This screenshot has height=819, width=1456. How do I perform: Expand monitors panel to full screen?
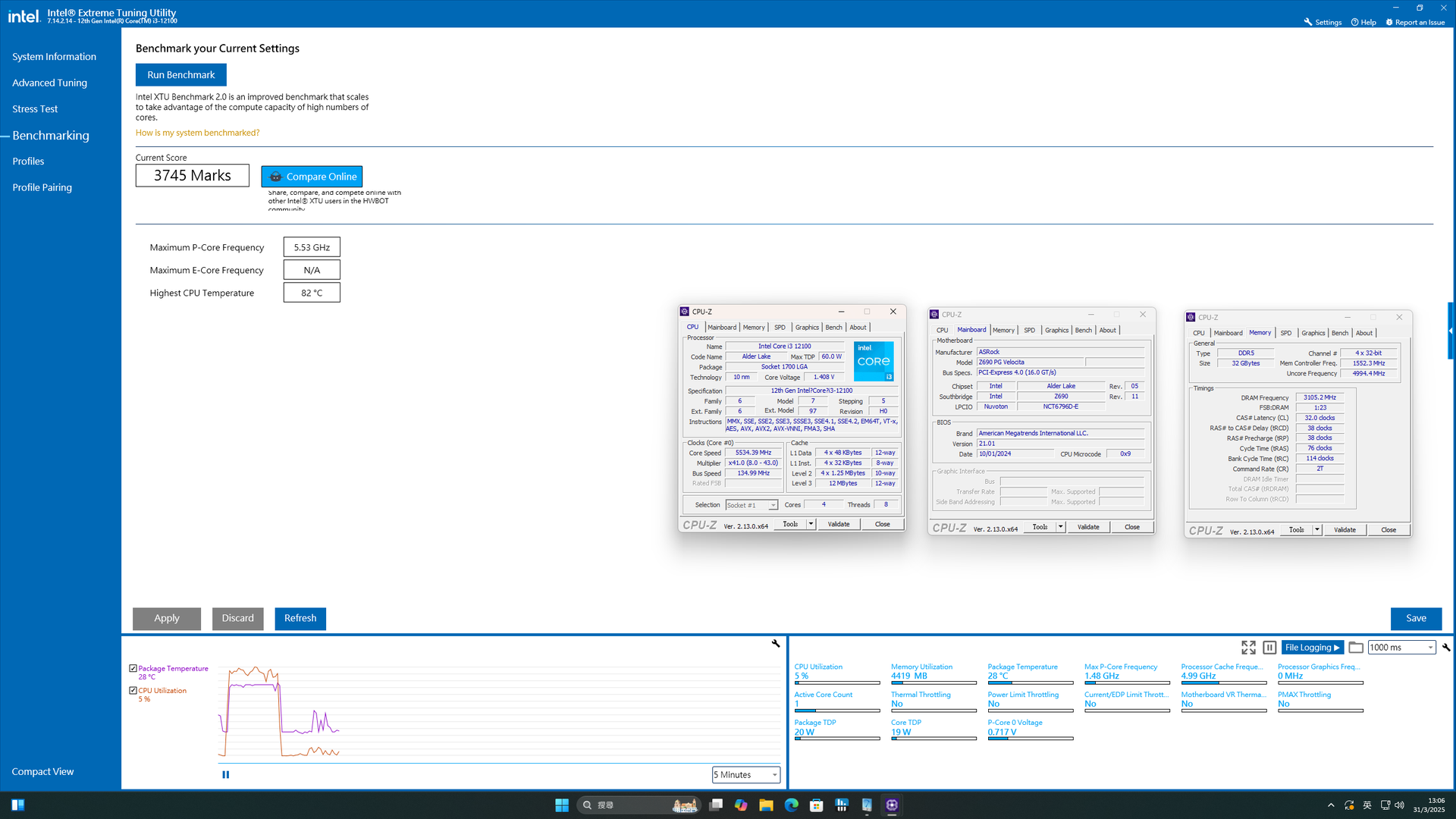coord(1248,648)
